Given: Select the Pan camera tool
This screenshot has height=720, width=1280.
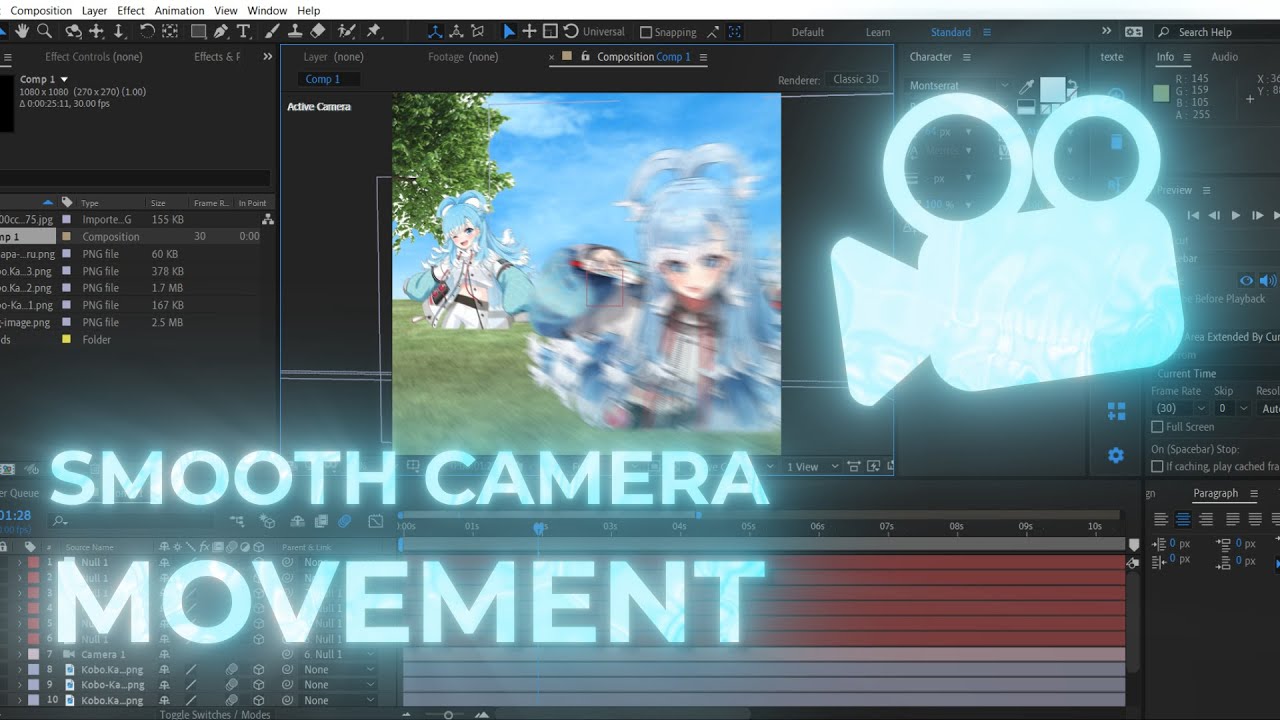Looking at the screenshot, I should (x=98, y=32).
